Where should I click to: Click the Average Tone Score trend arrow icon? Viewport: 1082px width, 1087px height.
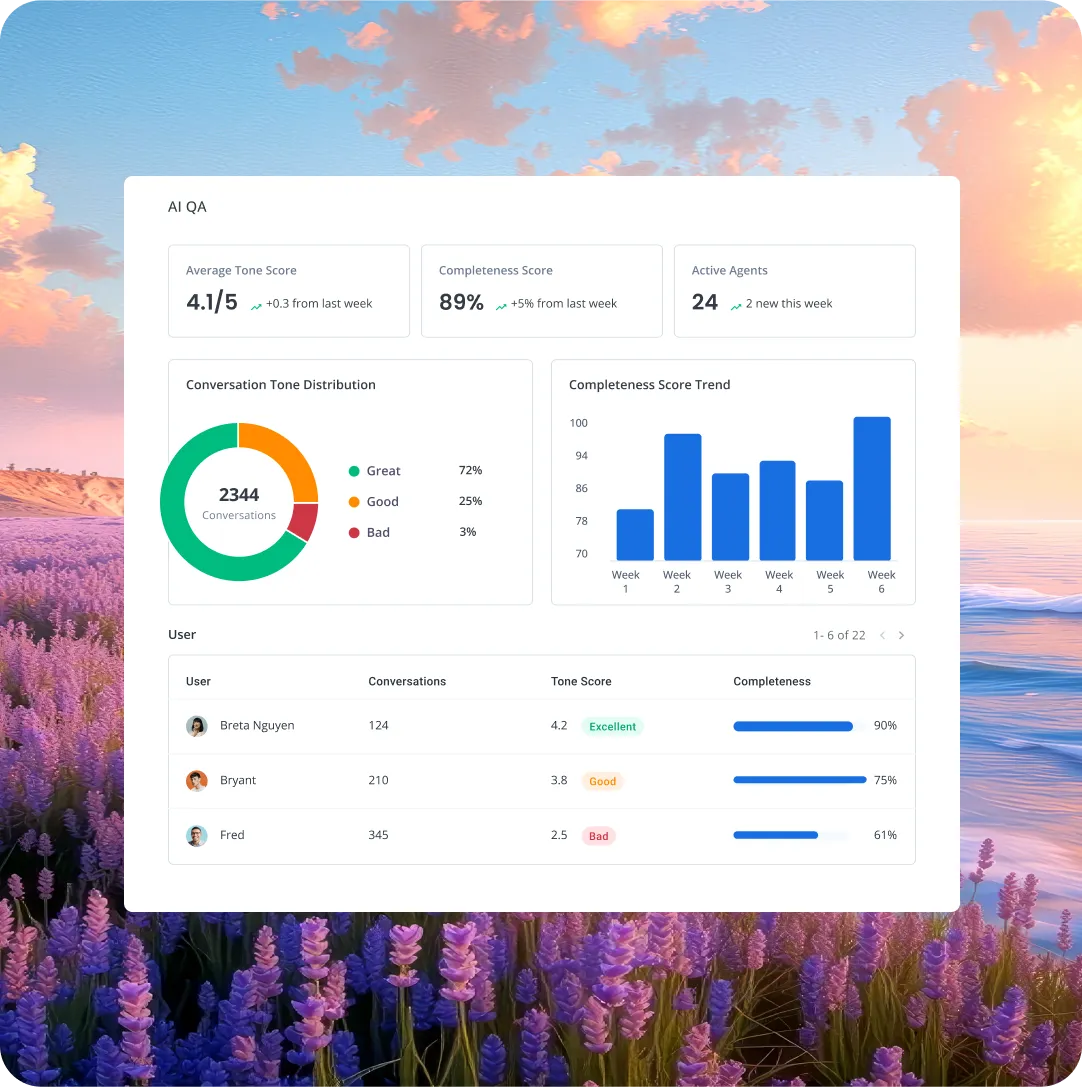point(256,305)
